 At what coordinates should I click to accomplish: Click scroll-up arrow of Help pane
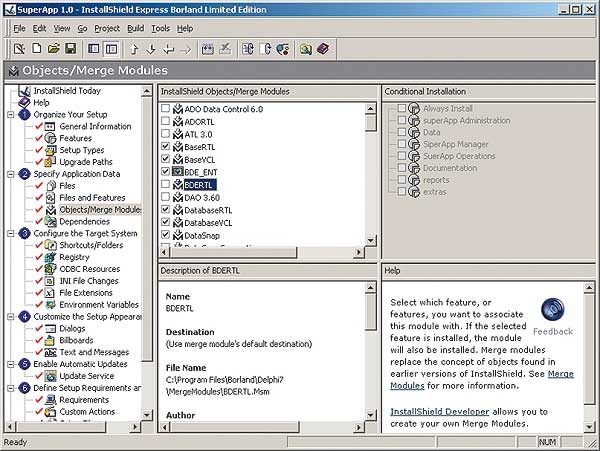(589, 287)
